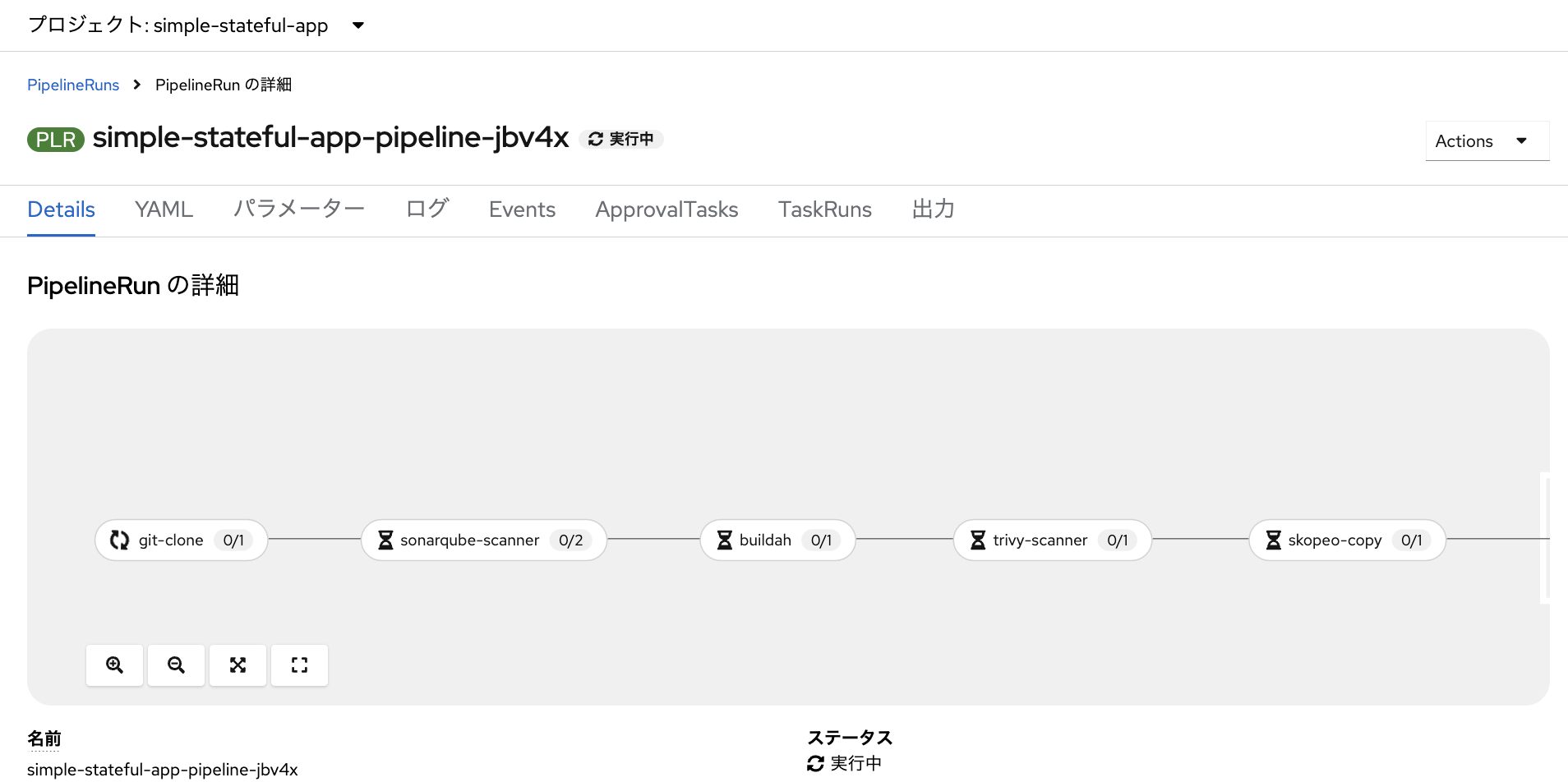Screen dimensions: 1568x782
Task: Click the Actions caret arrow
Action: (x=1522, y=141)
